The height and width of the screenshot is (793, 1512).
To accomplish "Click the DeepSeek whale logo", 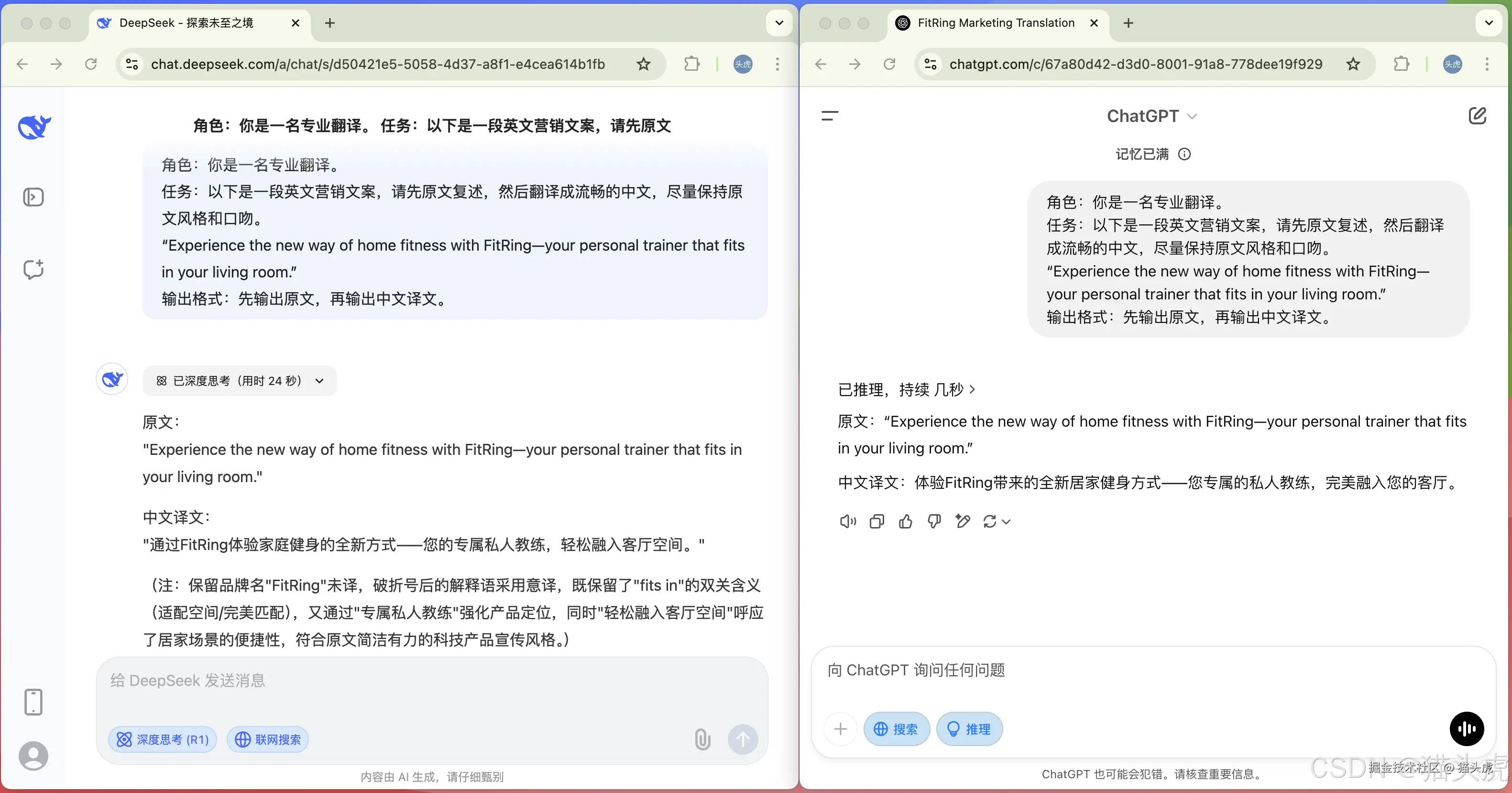I will (x=33, y=127).
